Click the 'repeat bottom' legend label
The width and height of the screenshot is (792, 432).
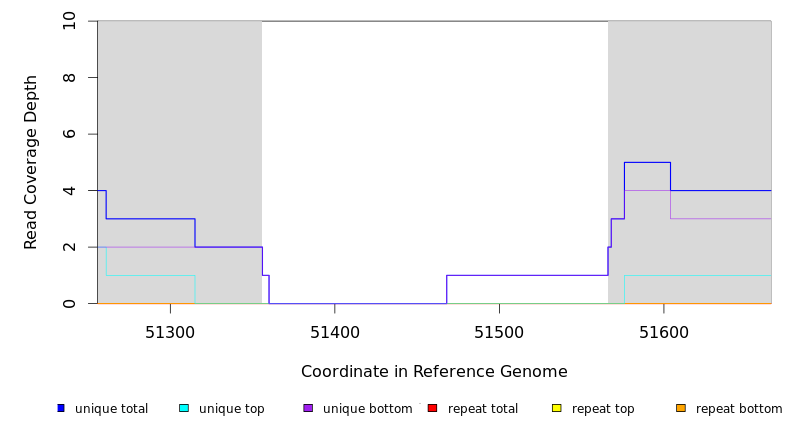tap(739, 409)
